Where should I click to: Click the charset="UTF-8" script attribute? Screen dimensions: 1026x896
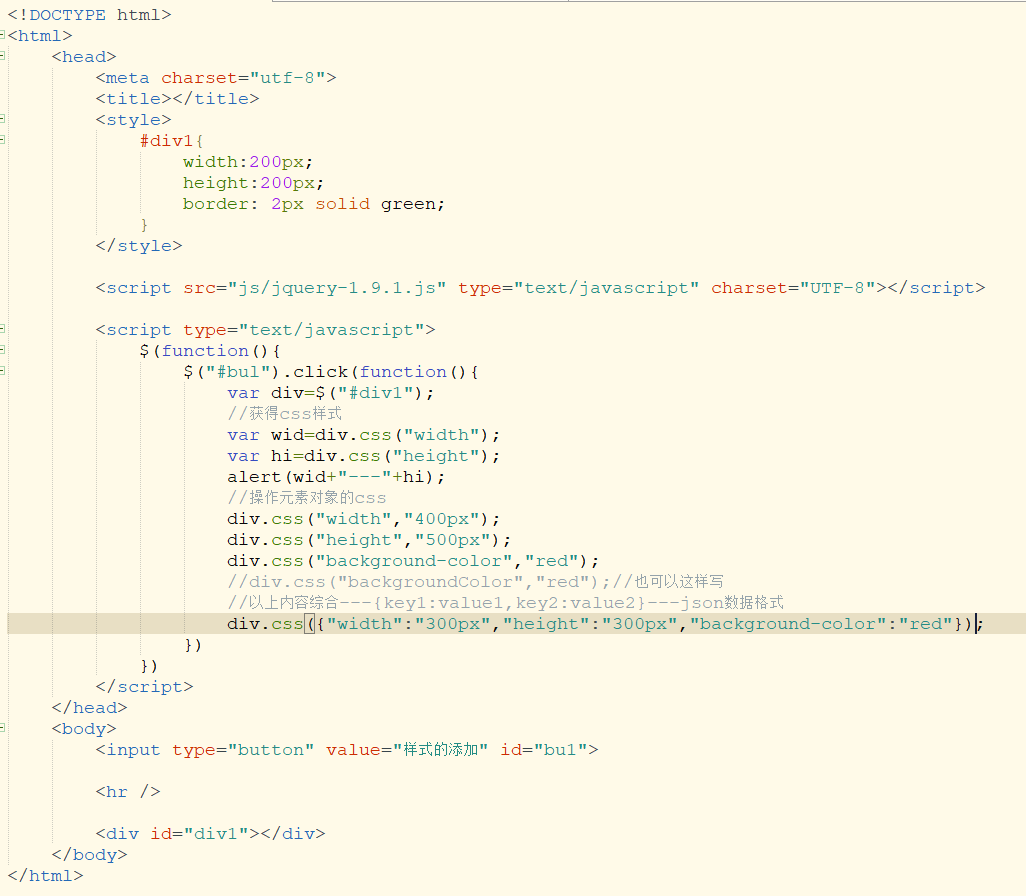pos(793,288)
